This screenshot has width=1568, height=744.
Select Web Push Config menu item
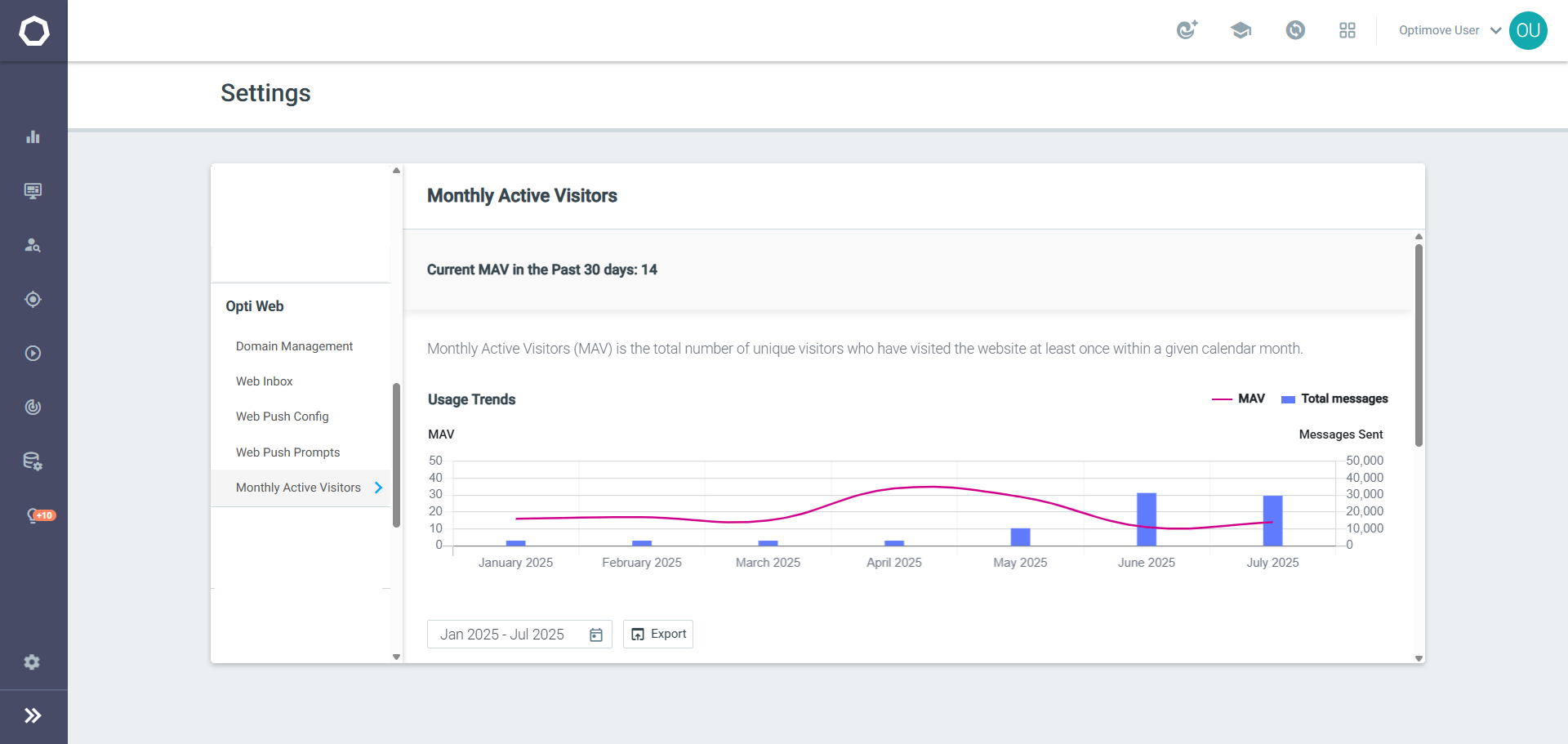click(282, 417)
